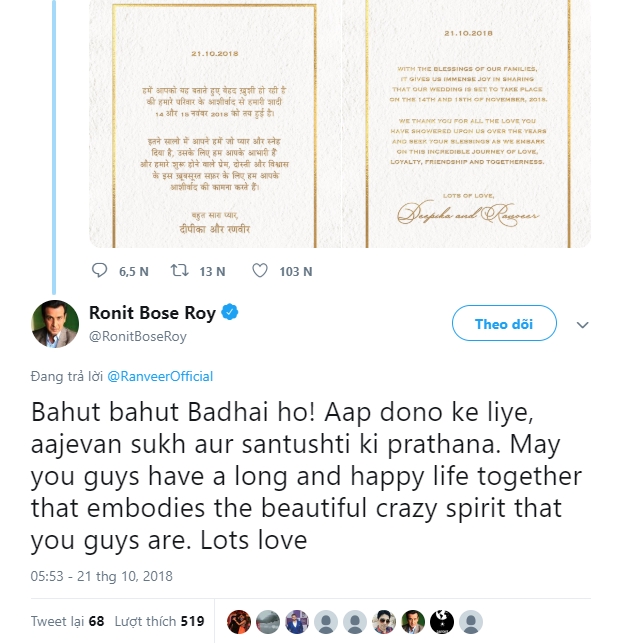Click the 6,5 N reply count

134,270
